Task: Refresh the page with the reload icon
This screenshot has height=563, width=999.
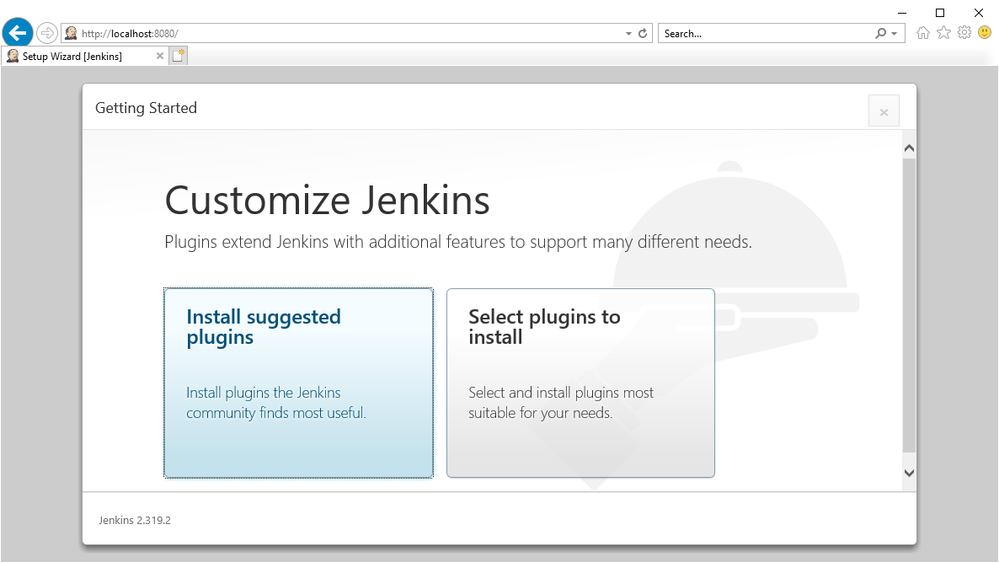Action: click(643, 33)
